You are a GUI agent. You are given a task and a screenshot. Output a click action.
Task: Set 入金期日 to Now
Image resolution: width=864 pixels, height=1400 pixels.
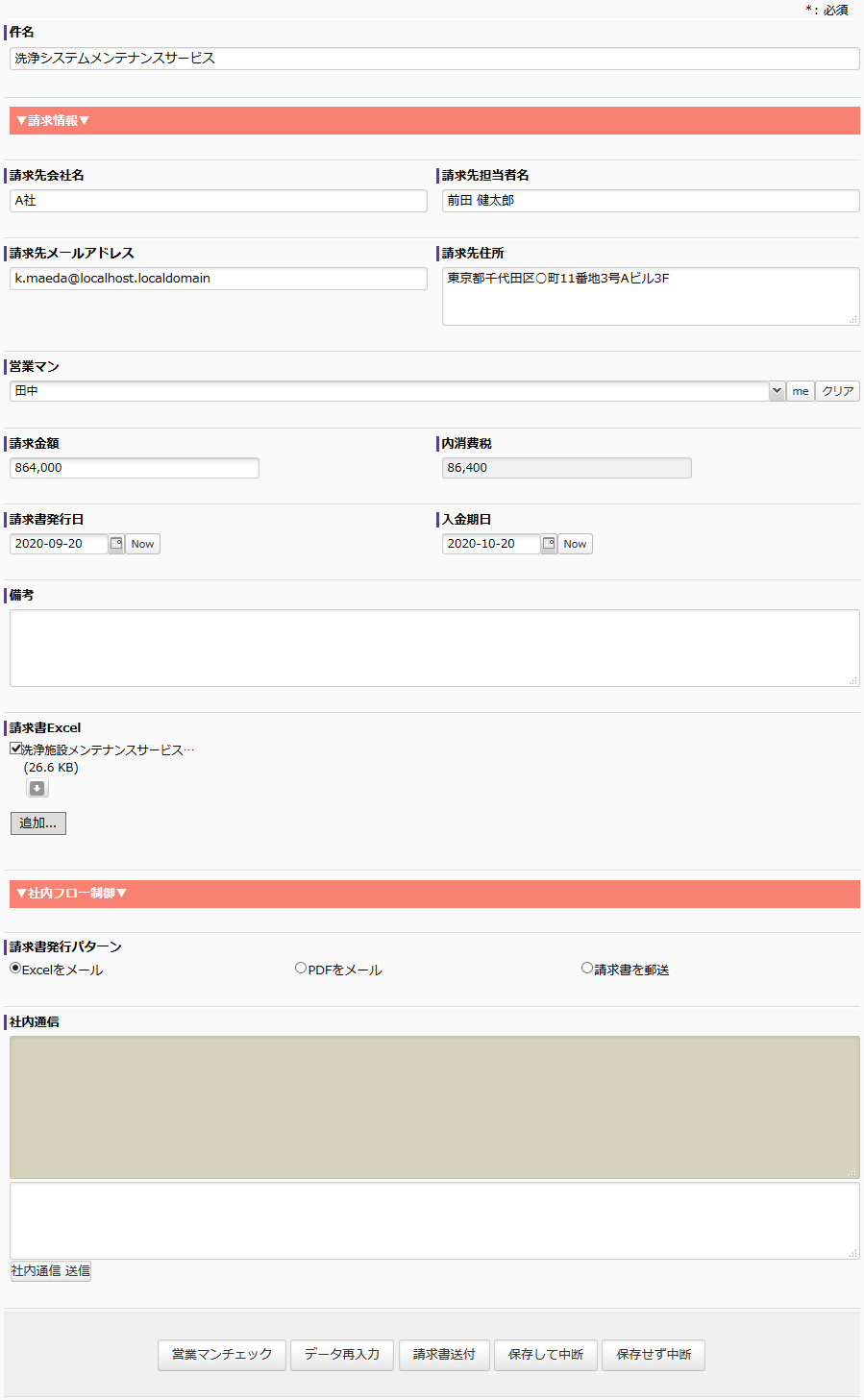(575, 544)
